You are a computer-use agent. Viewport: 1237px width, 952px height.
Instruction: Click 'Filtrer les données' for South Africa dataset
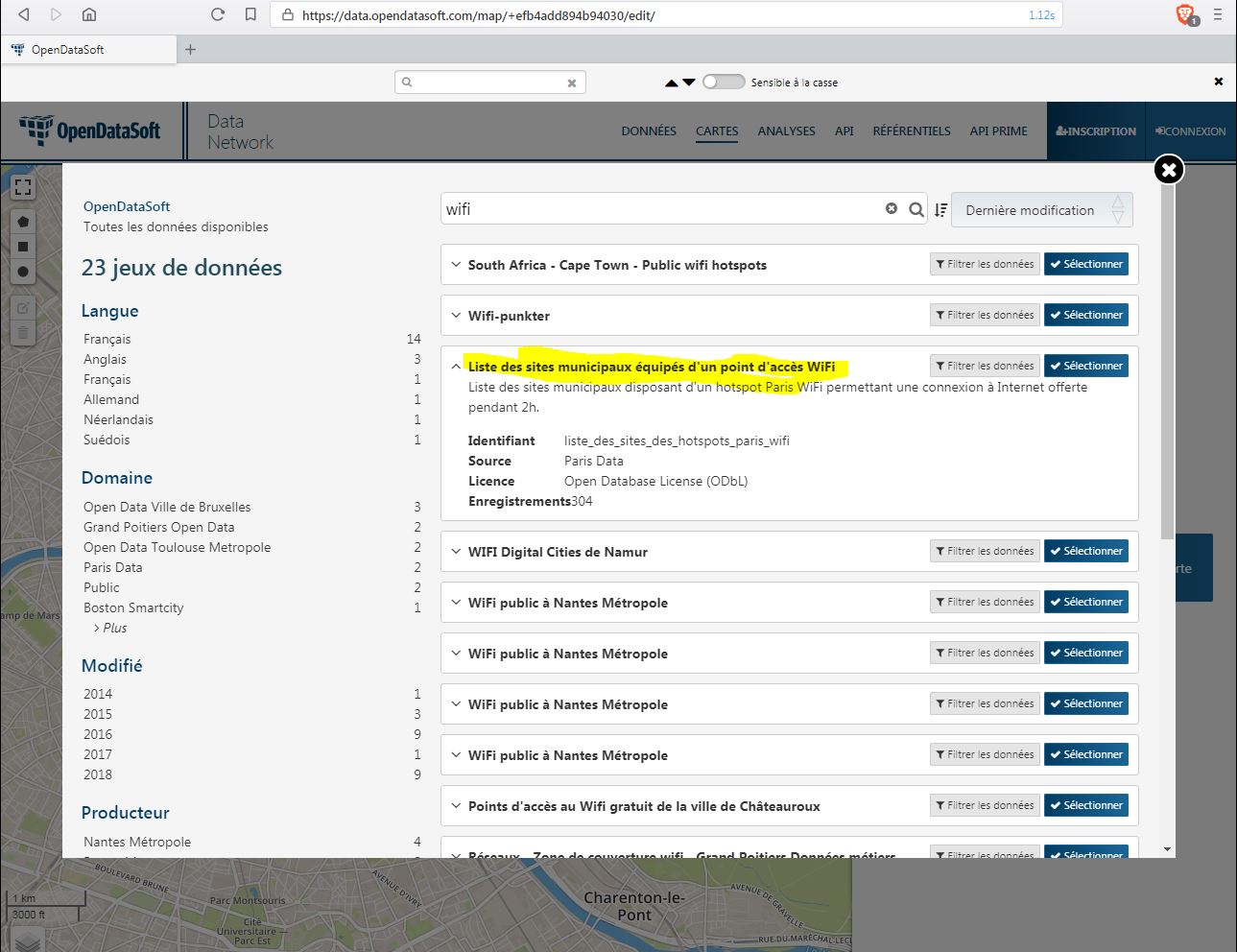click(x=984, y=264)
